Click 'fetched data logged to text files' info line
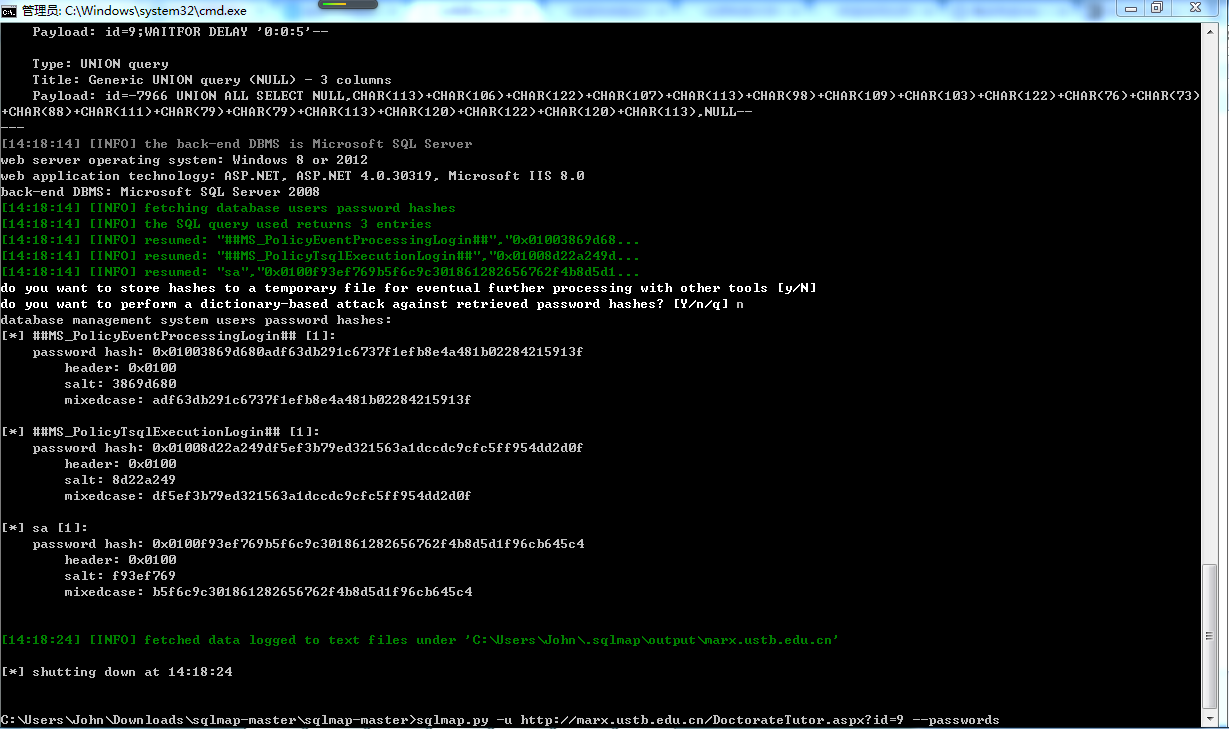The image size is (1229, 729). (420, 640)
